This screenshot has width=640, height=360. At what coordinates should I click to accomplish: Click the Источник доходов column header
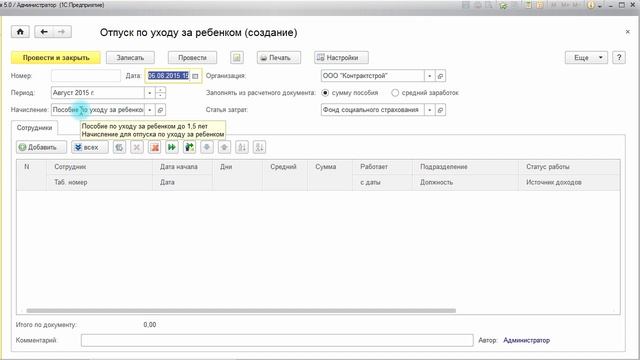pyautogui.click(x=569, y=182)
